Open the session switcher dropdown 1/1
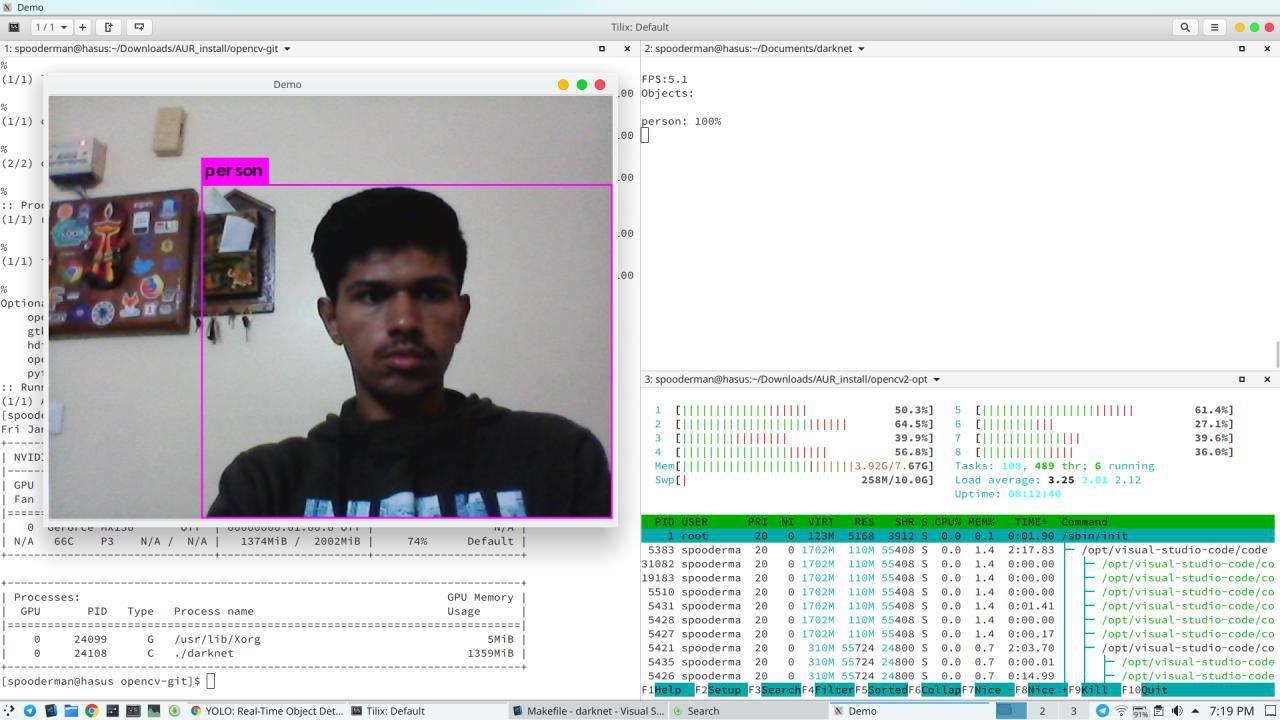The height and width of the screenshot is (720, 1280). (51, 27)
